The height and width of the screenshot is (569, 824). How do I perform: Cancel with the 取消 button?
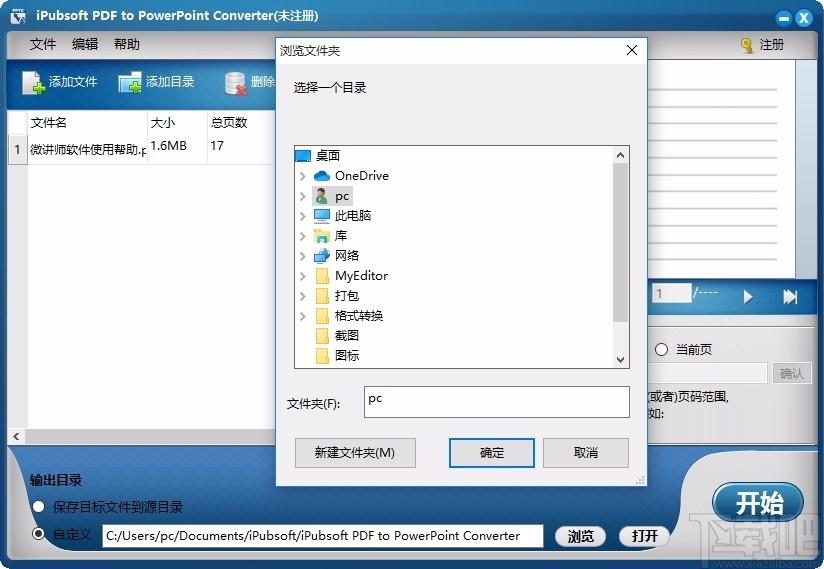[585, 453]
